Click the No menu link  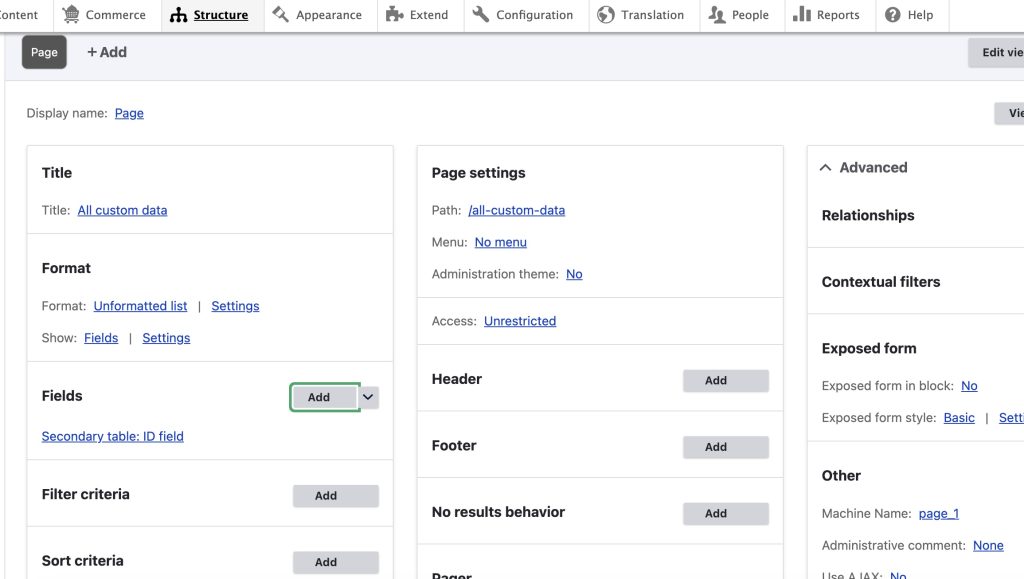coord(501,242)
